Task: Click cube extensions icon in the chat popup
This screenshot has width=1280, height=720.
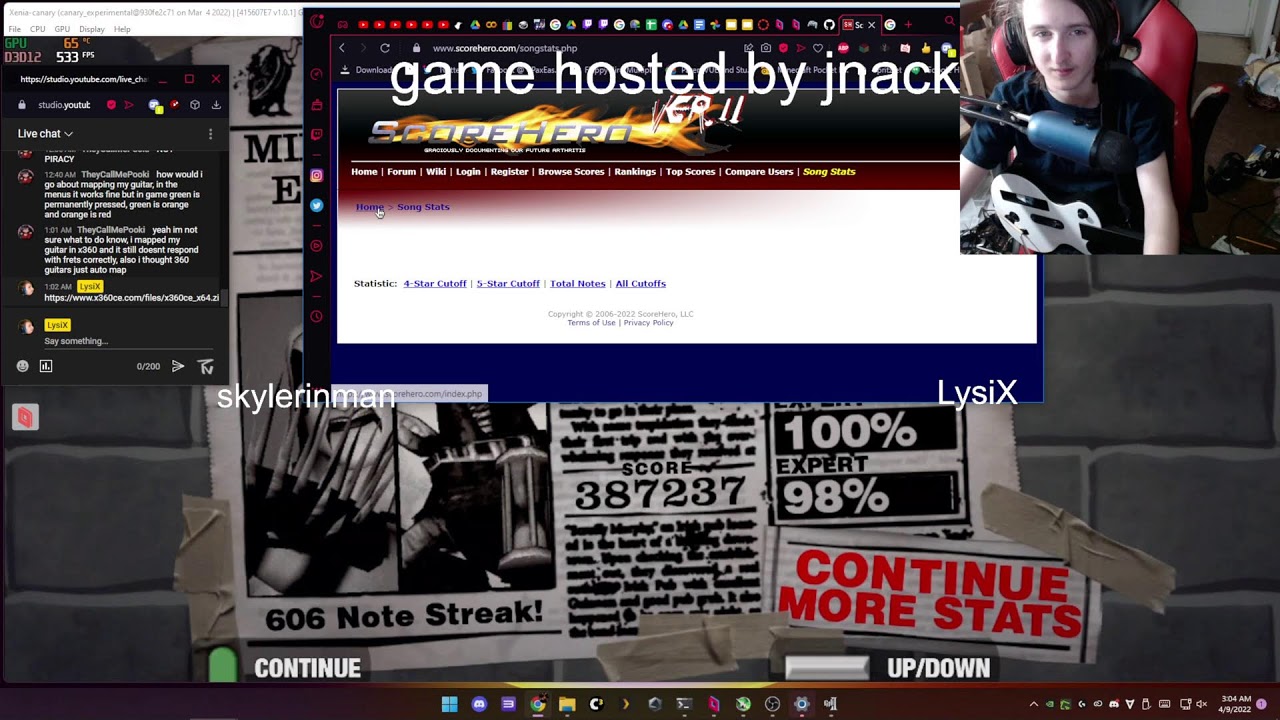Action: 195,105
